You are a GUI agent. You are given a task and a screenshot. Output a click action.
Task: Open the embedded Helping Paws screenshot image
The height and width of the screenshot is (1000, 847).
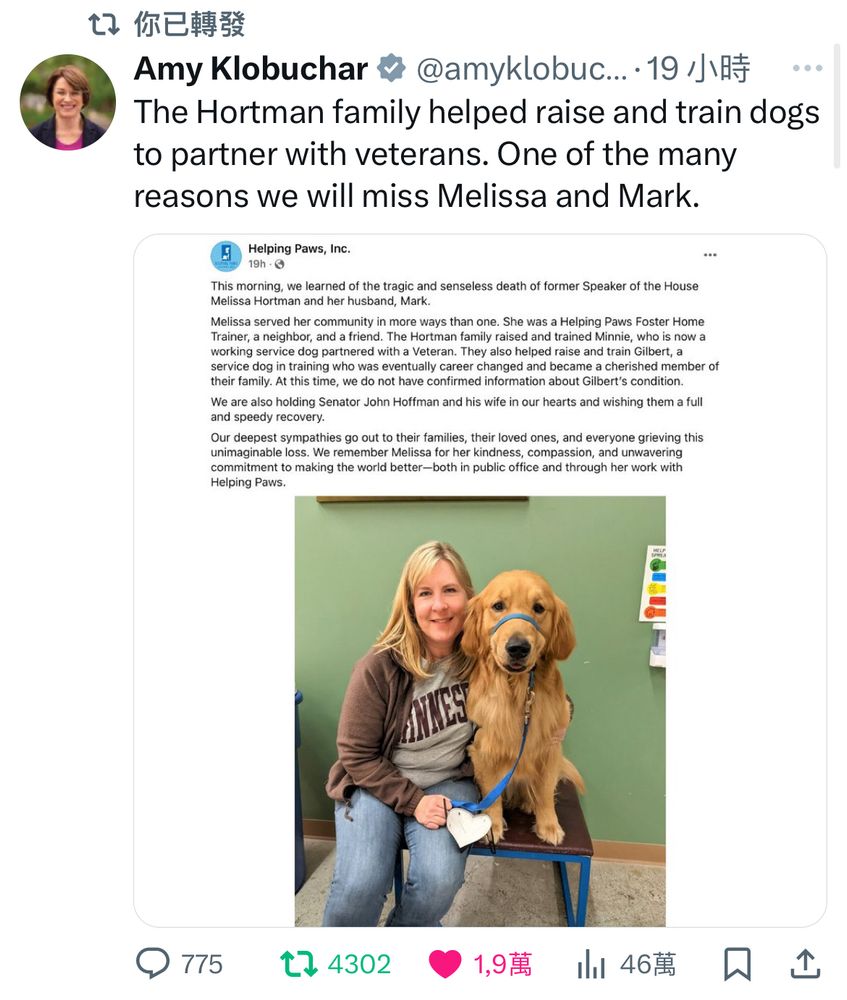480,580
